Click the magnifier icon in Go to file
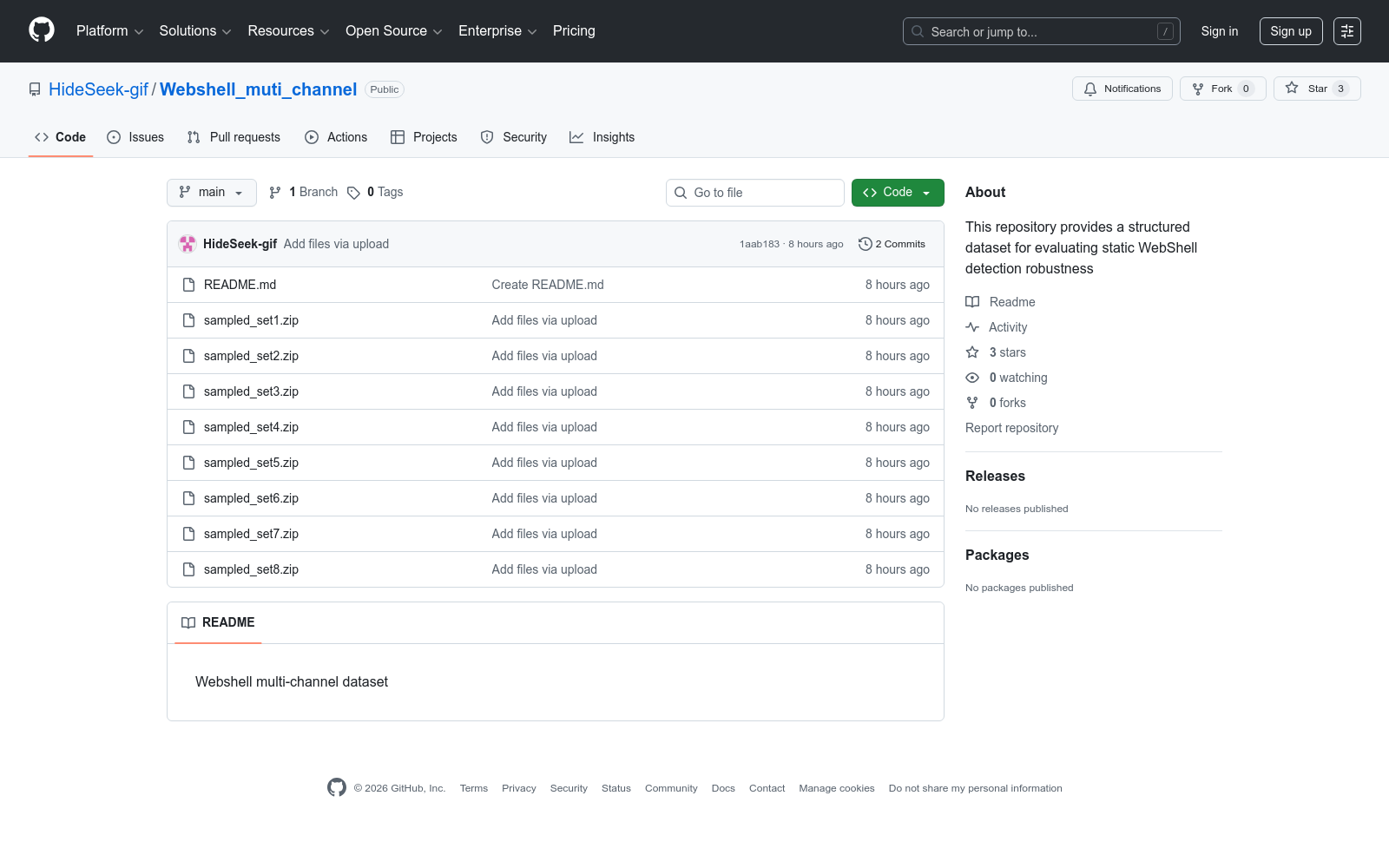This screenshot has height=868, width=1389. tap(681, 193)
